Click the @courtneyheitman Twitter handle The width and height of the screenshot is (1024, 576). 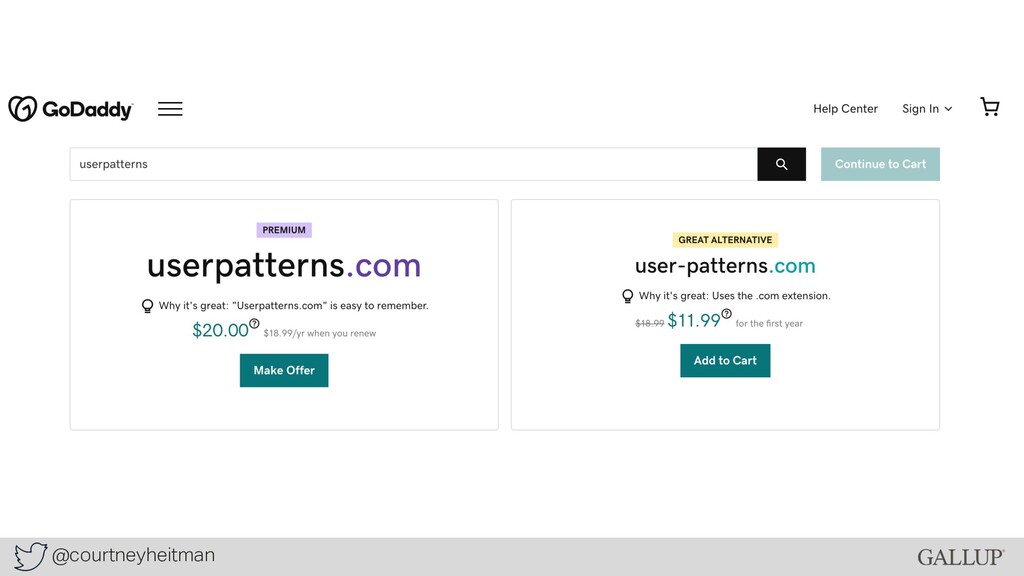[133, 555]
